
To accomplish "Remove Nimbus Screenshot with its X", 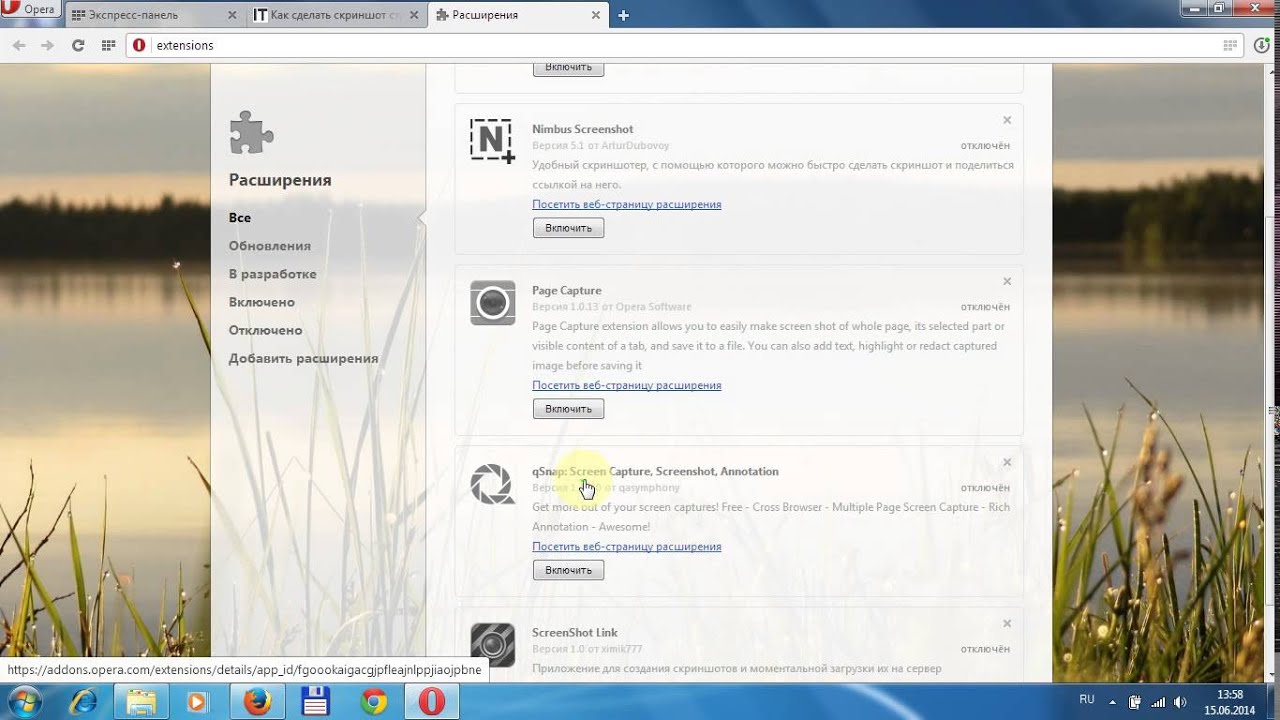I will pyautogui.click(x=1007, y=120).
